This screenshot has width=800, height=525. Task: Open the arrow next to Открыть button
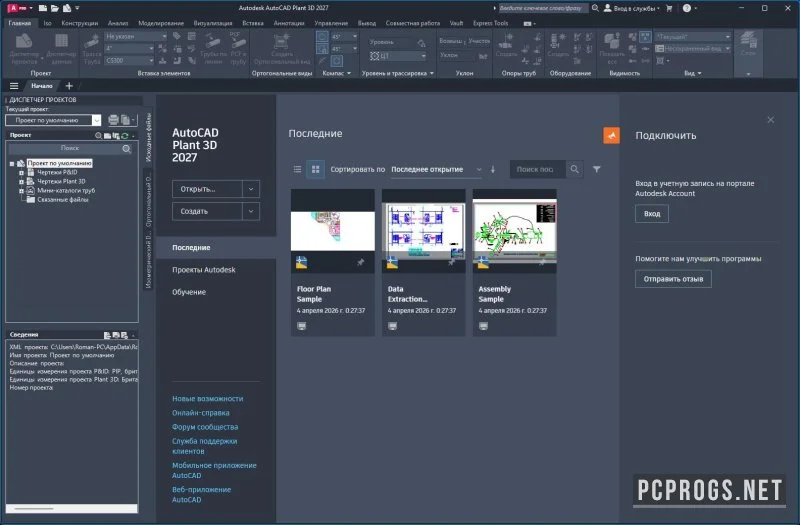pyautogui.click(x=251, y=189)
